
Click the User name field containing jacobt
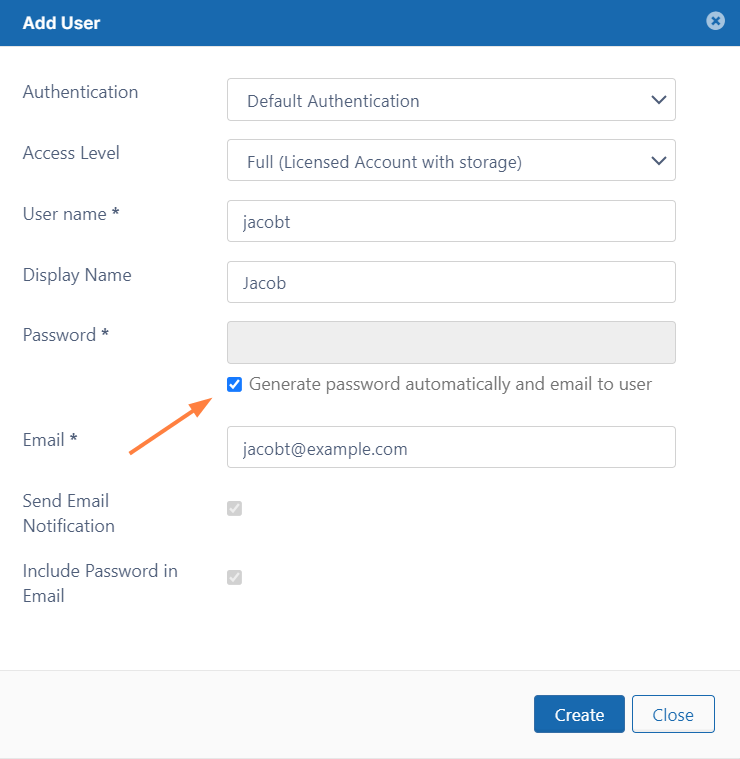click(451, 222)
